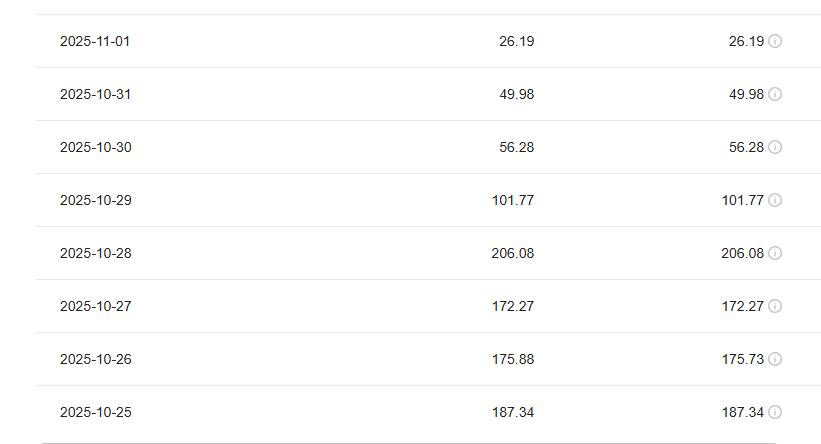Click the 2025-10-29 date entry
821x444 pixels.
(x=95, y=200)
